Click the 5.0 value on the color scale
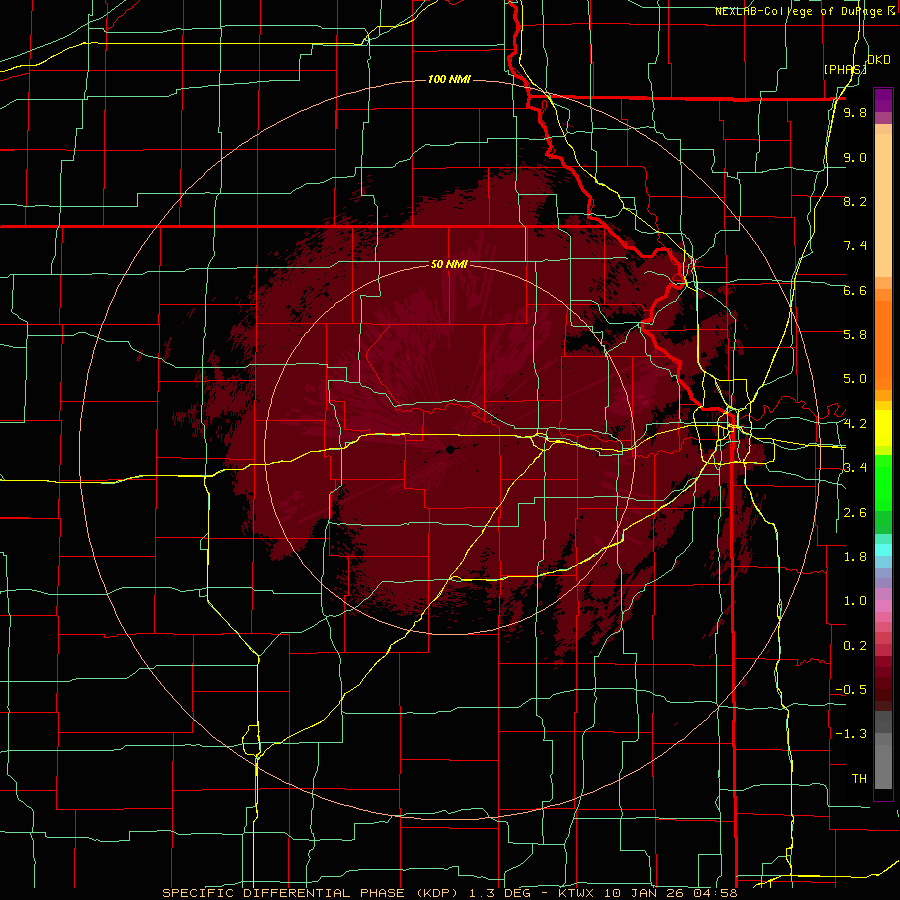 [855, 379]
